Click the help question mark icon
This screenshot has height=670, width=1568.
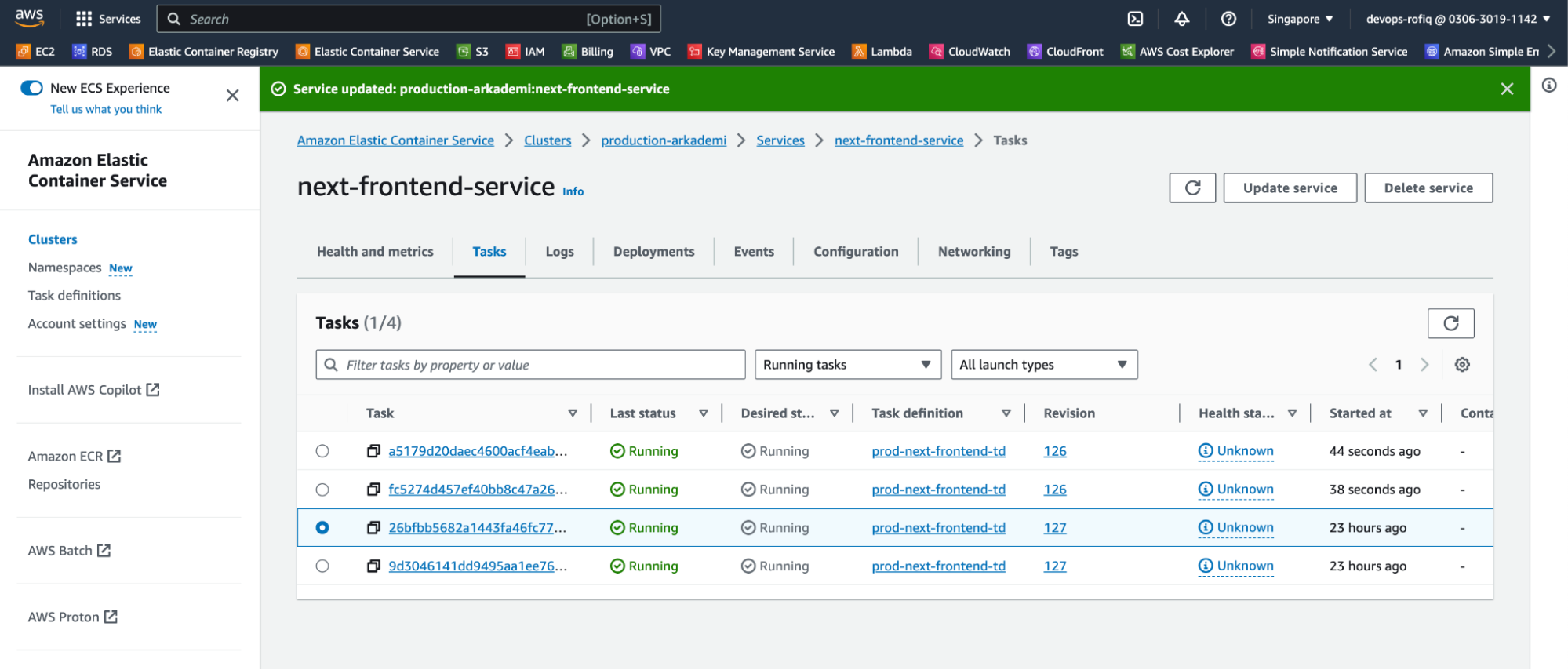coord(1228,19)
